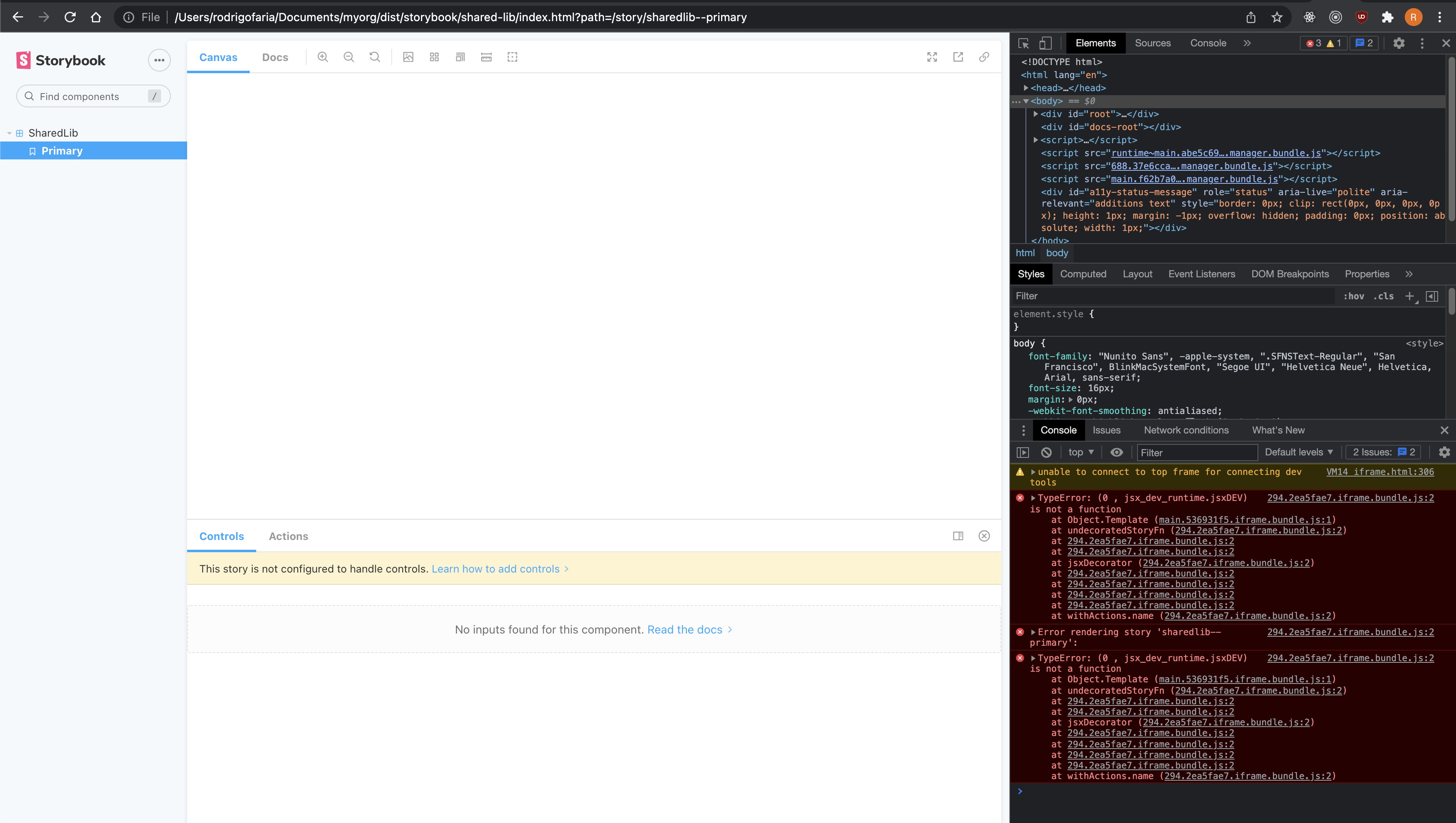Change the preview background with the image icon
The image size is (1456, 823).
(x=408, y=57)
